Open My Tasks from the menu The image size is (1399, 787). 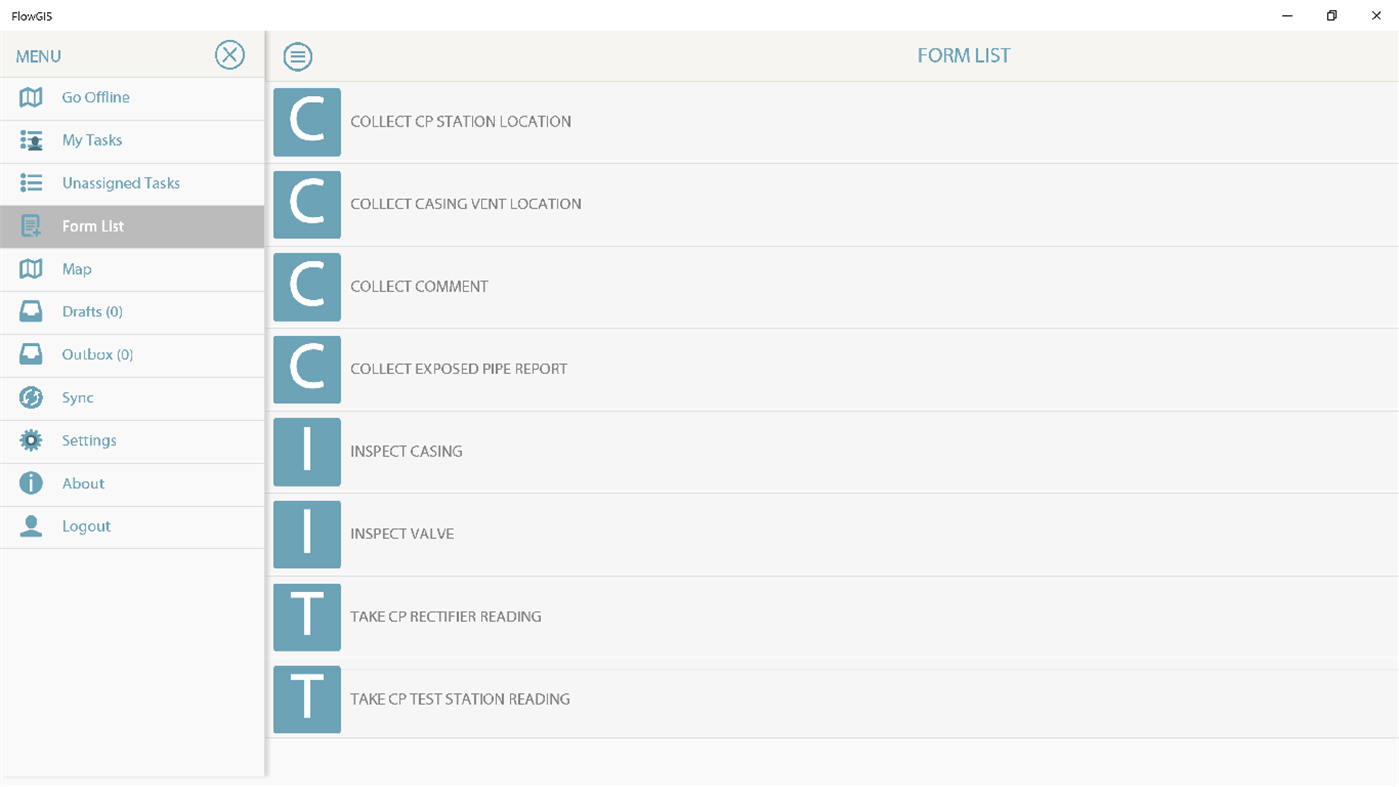click(132, 142)
